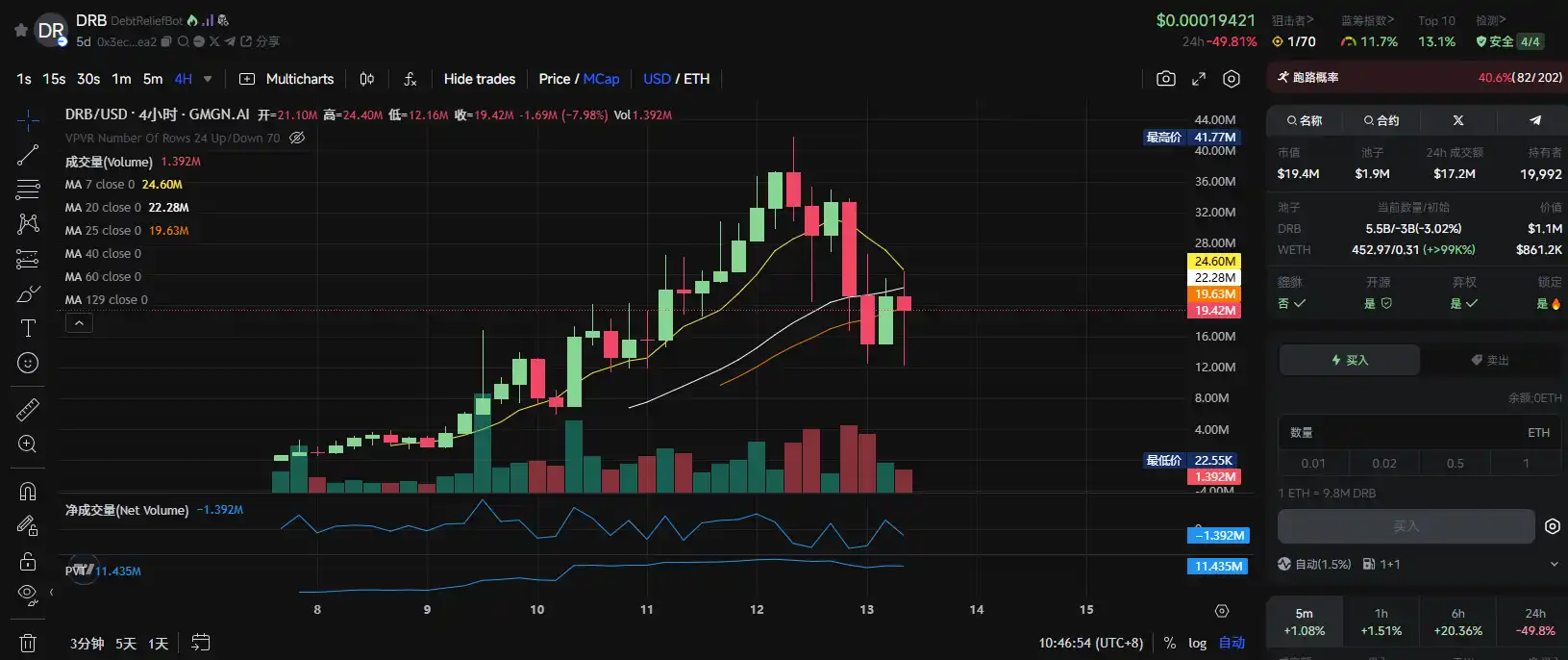Select the ruler measure tool
This screenshot has width=1568, height=660.
click(x=28, y=410)
